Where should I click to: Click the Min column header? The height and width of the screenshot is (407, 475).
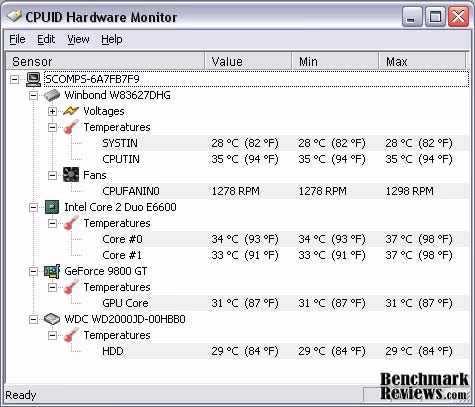pyautogui.click(x=335, y=61)
